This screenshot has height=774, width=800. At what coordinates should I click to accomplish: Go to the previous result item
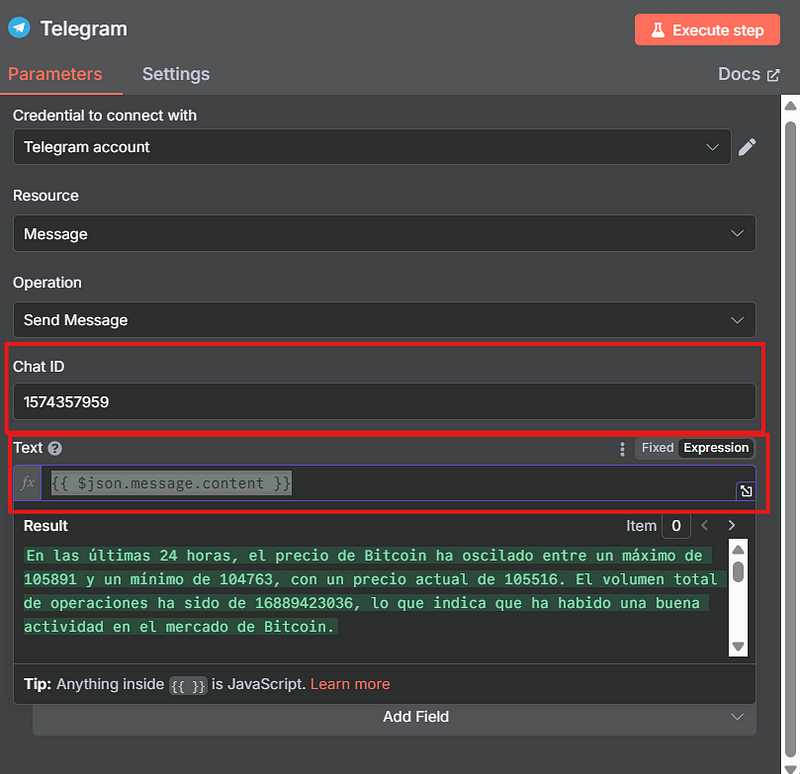tap(705, 526)
